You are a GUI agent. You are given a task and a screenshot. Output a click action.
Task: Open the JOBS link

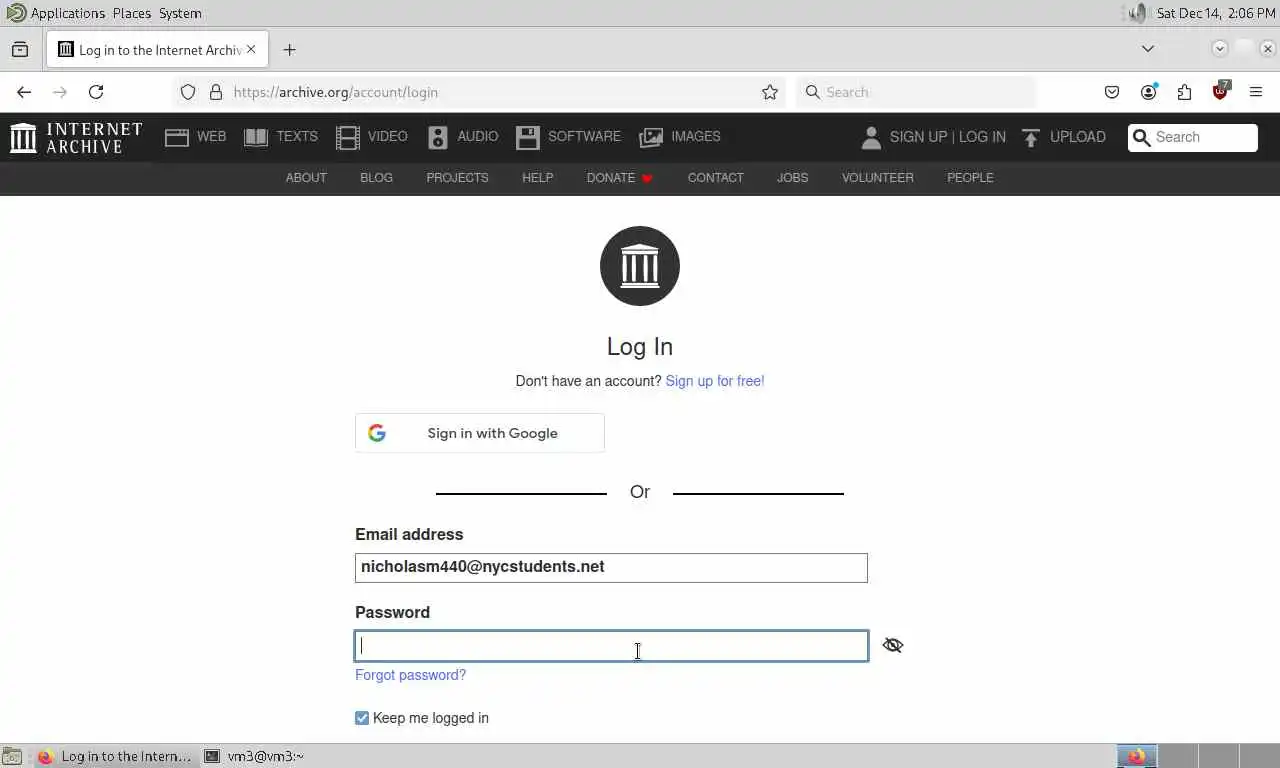click(792, 178)
